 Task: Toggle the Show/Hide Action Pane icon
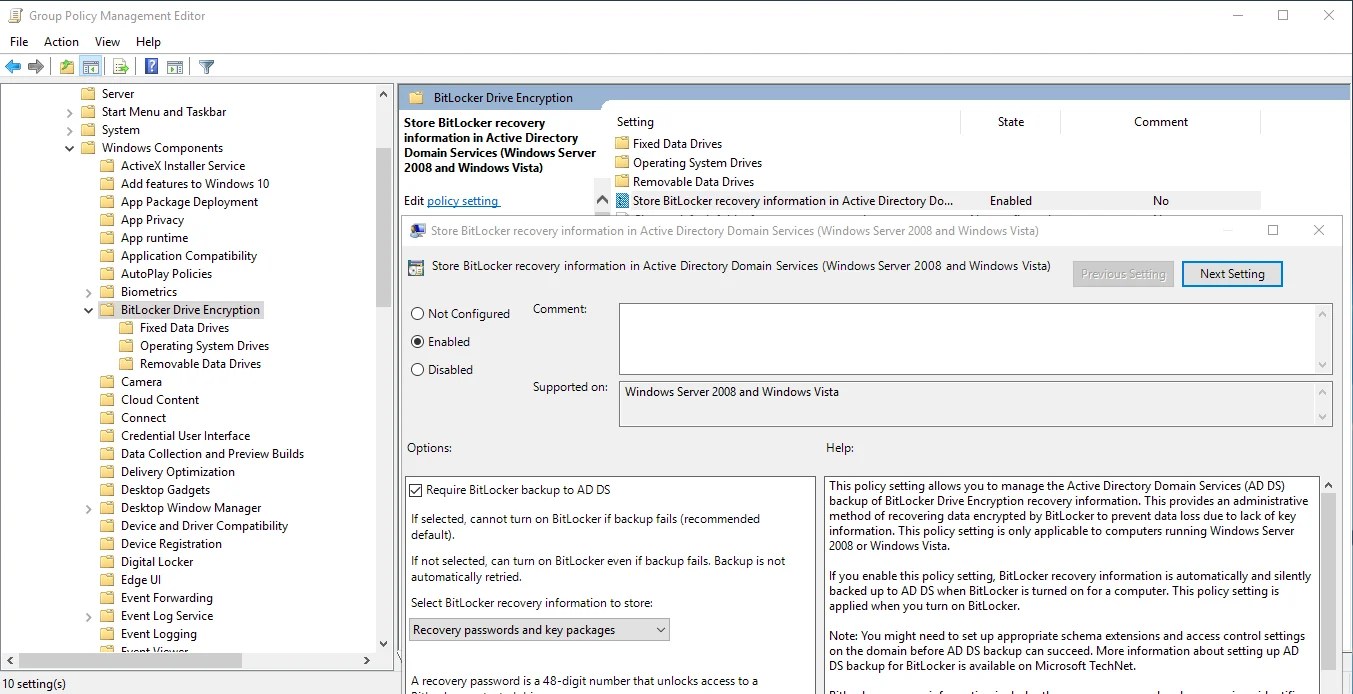click(175, 66)
